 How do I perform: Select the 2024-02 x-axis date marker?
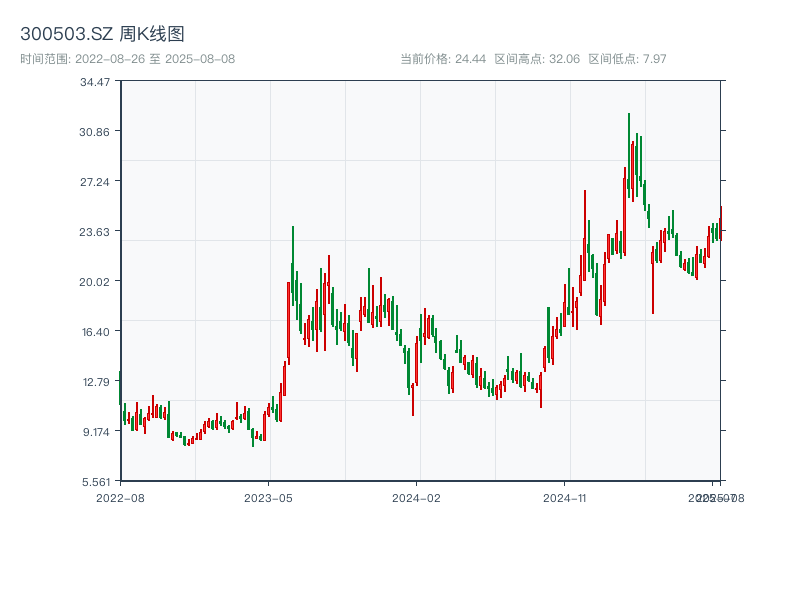point(416,497)
